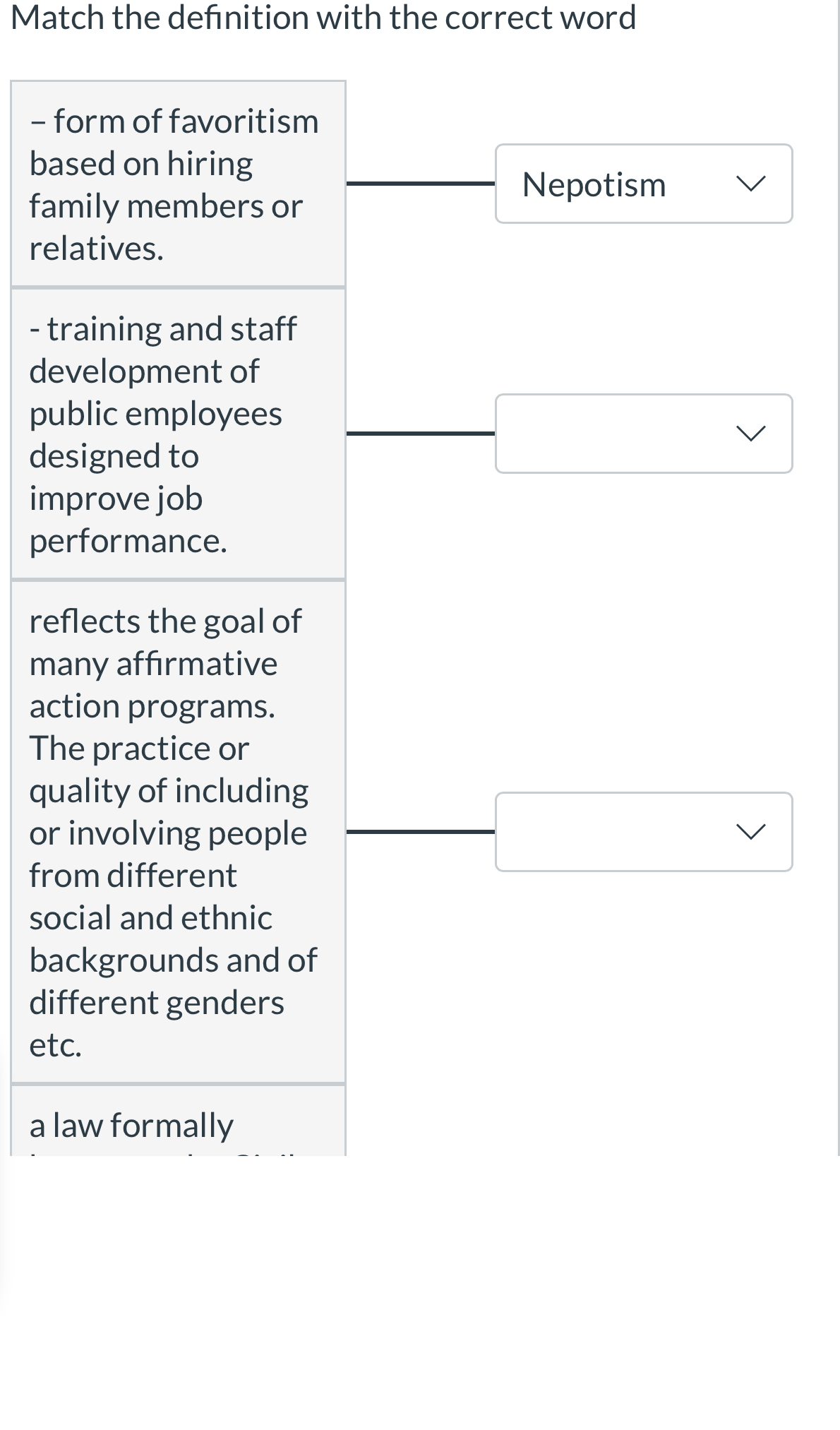Click the chevron on the second answer box

[752, 434]
